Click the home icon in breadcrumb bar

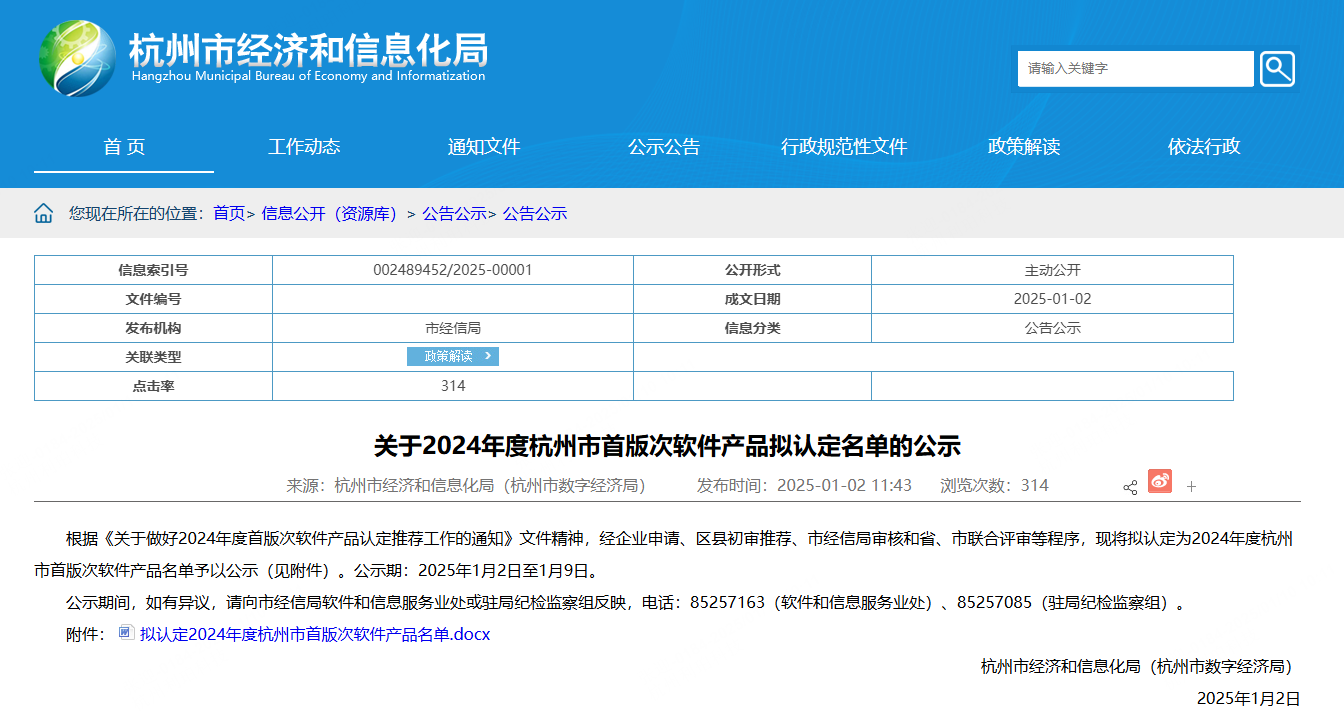click(44, 213)
